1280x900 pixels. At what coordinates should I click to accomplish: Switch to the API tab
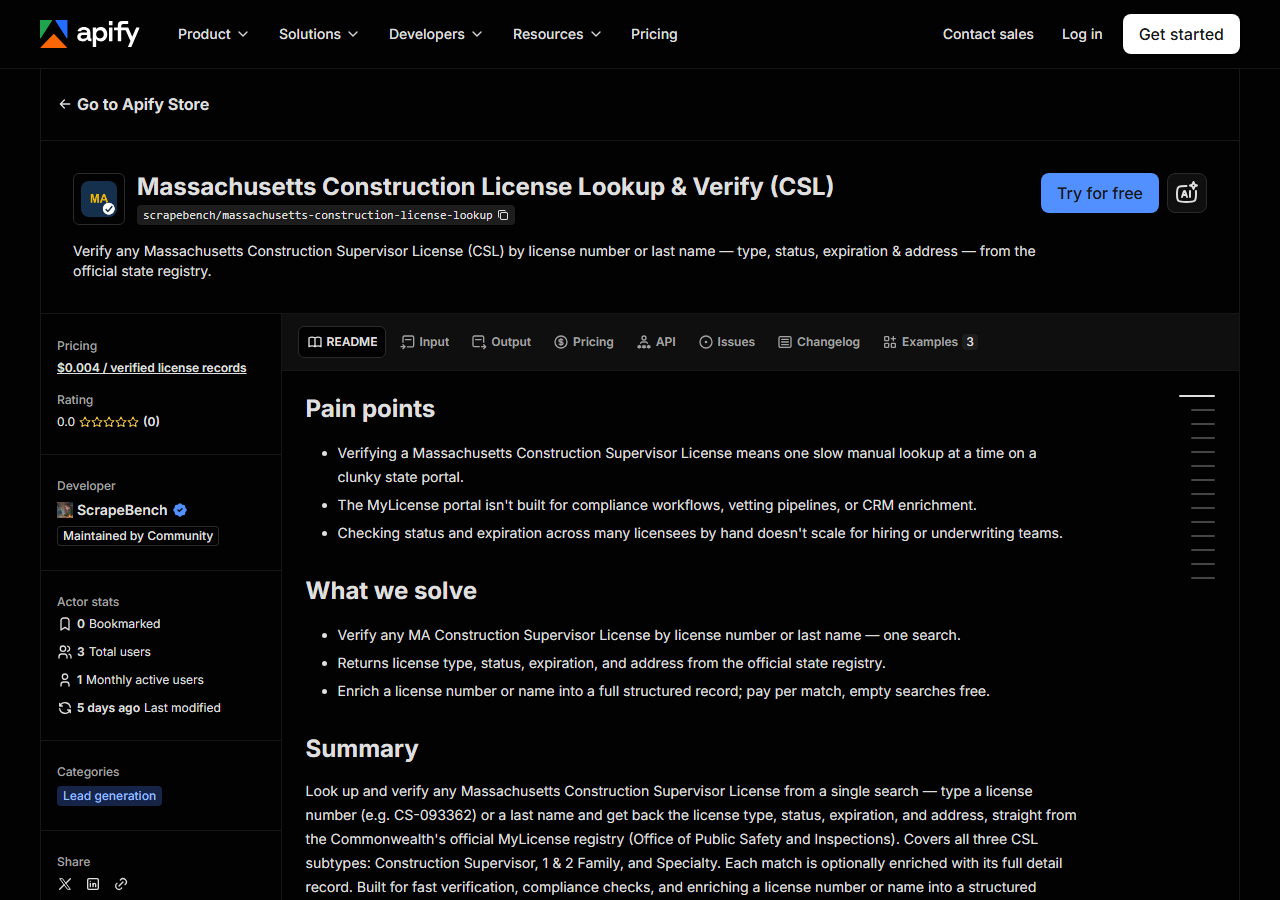(657, 342)
